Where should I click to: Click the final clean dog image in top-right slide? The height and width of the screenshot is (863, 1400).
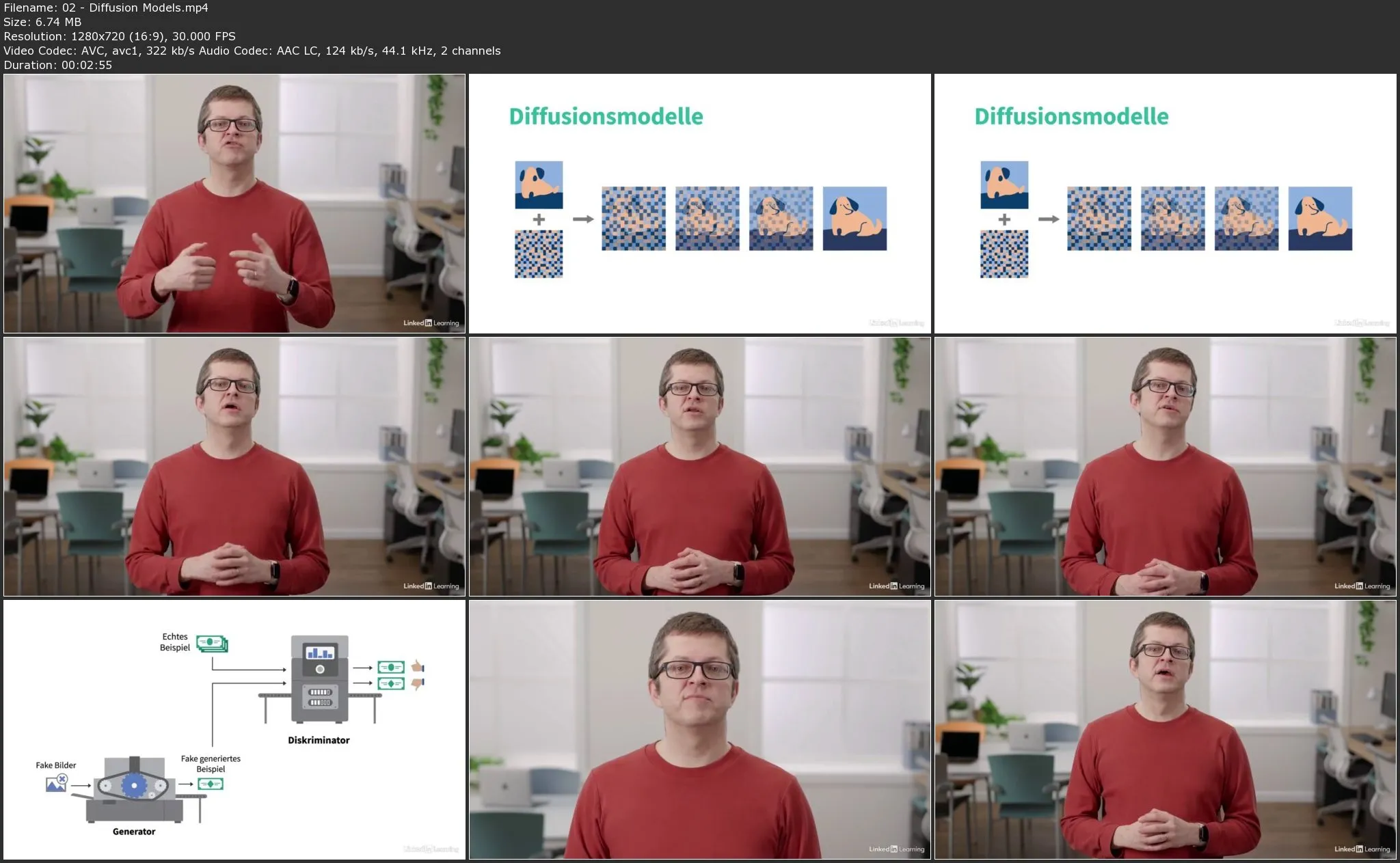pos(1320,219)
